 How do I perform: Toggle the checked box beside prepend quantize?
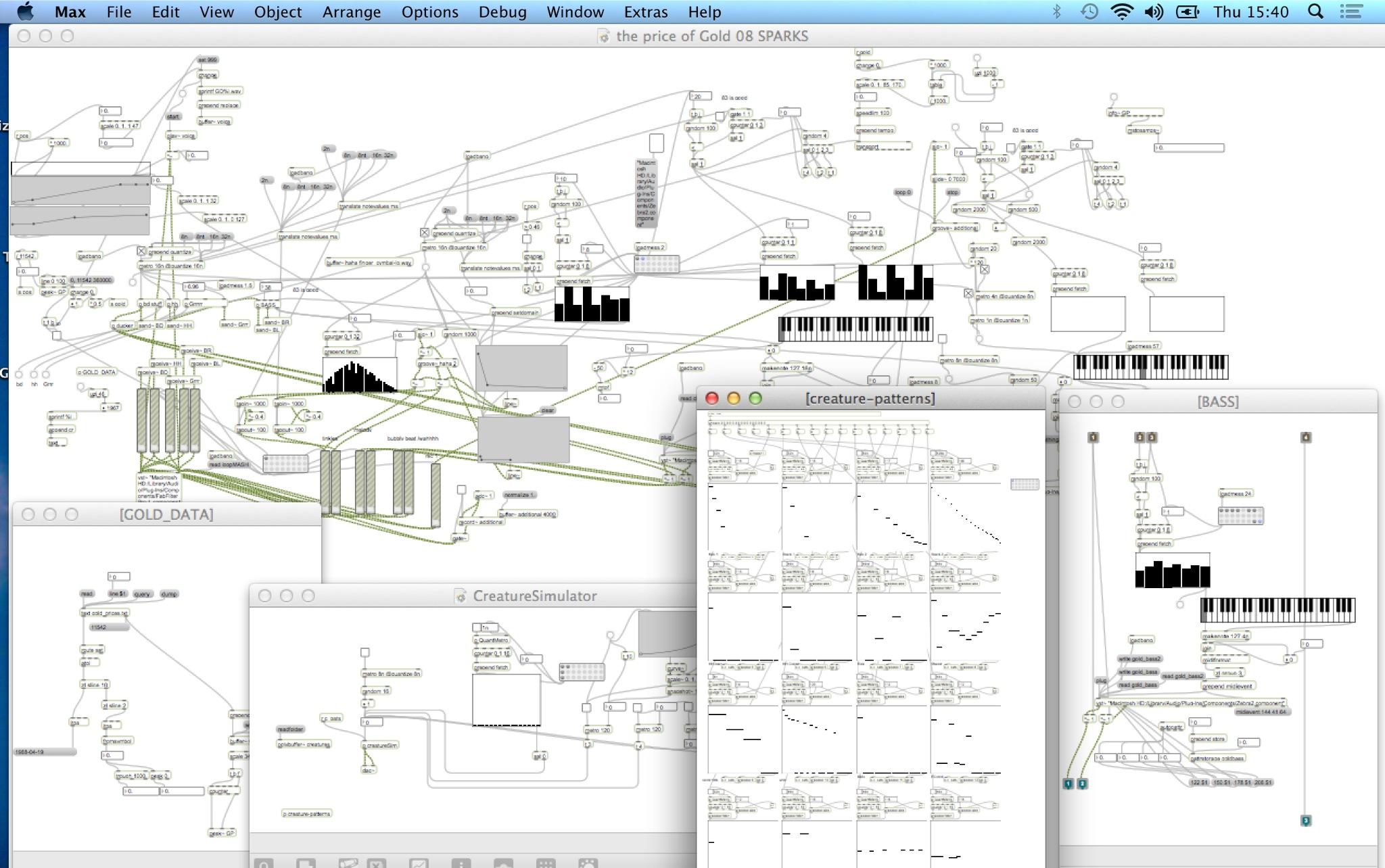click(x=425, y=233)
